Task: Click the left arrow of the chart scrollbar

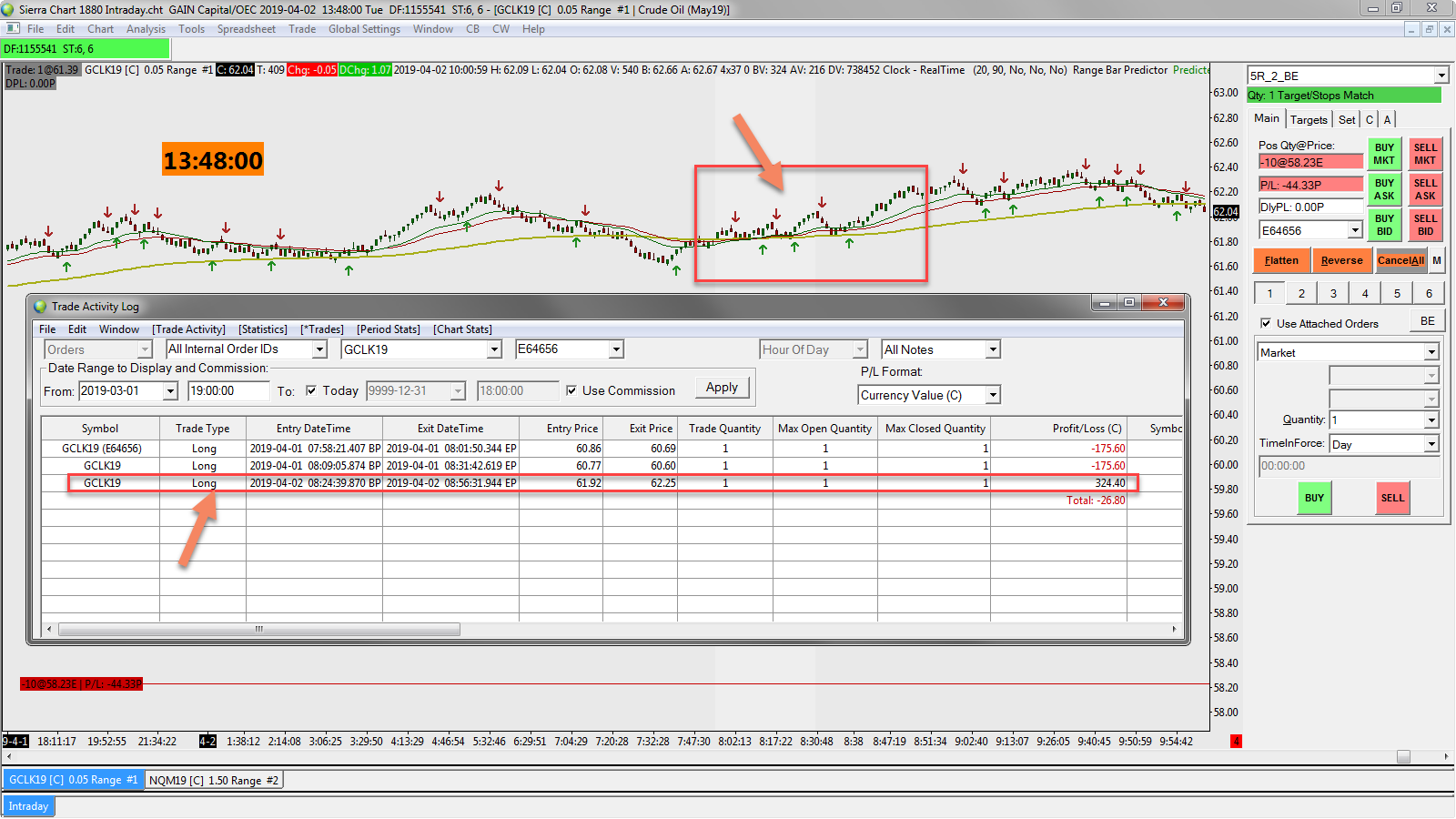Action: click(9, 756)
